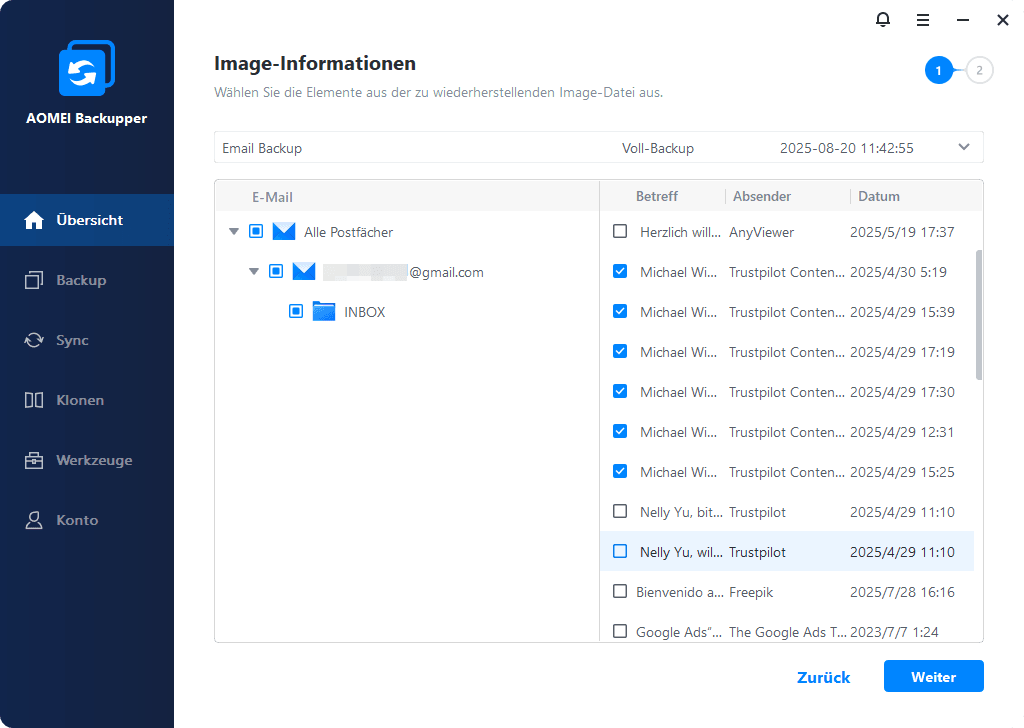
Task: Open the Email Backup version dropdown
Action: tap(963, 147)
